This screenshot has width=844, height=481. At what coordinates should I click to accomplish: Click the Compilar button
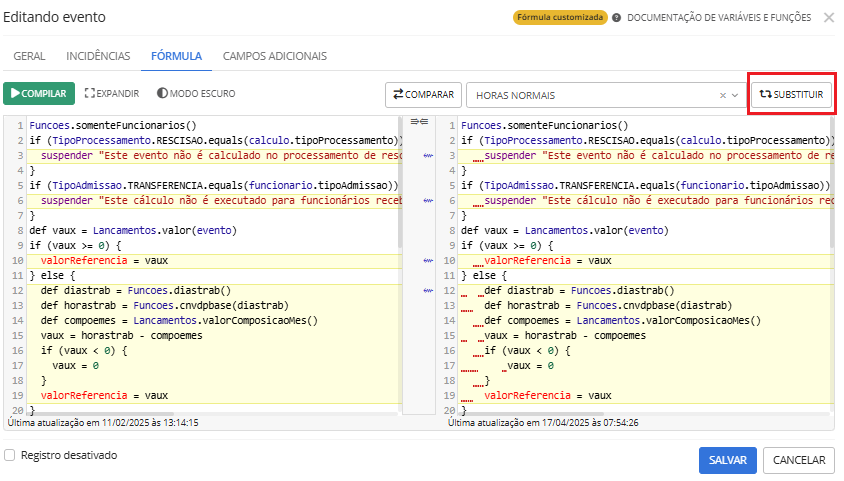[x=39, y=94]
